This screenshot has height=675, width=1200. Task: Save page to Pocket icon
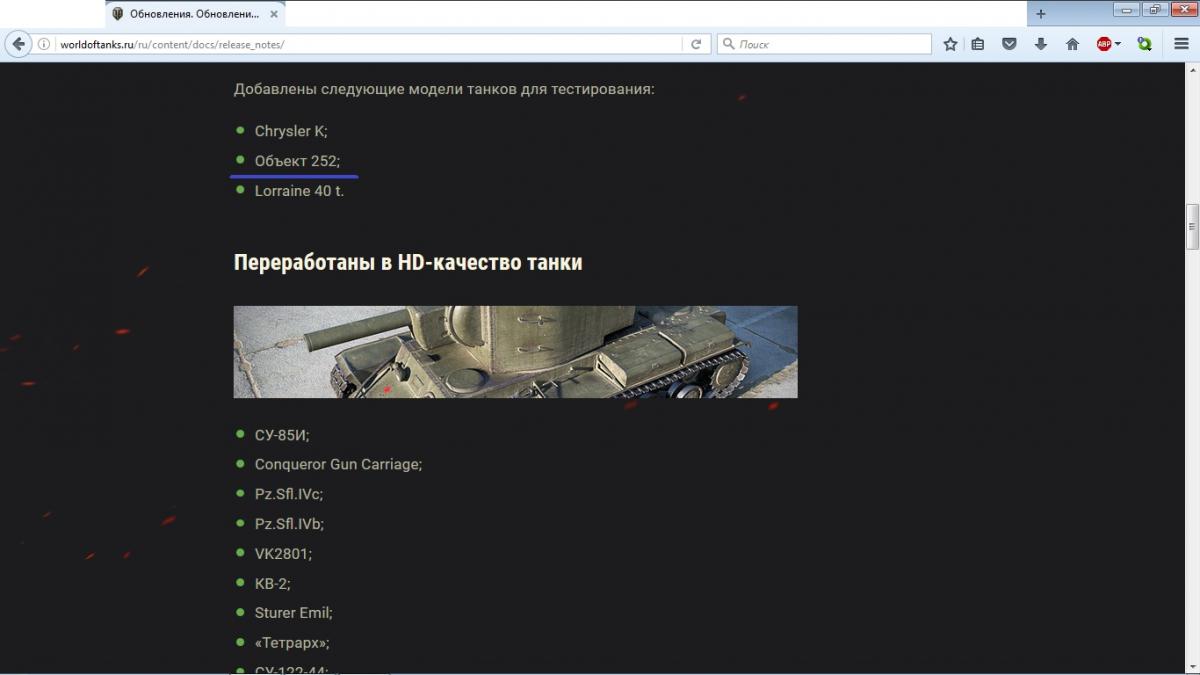(1009, 44)
